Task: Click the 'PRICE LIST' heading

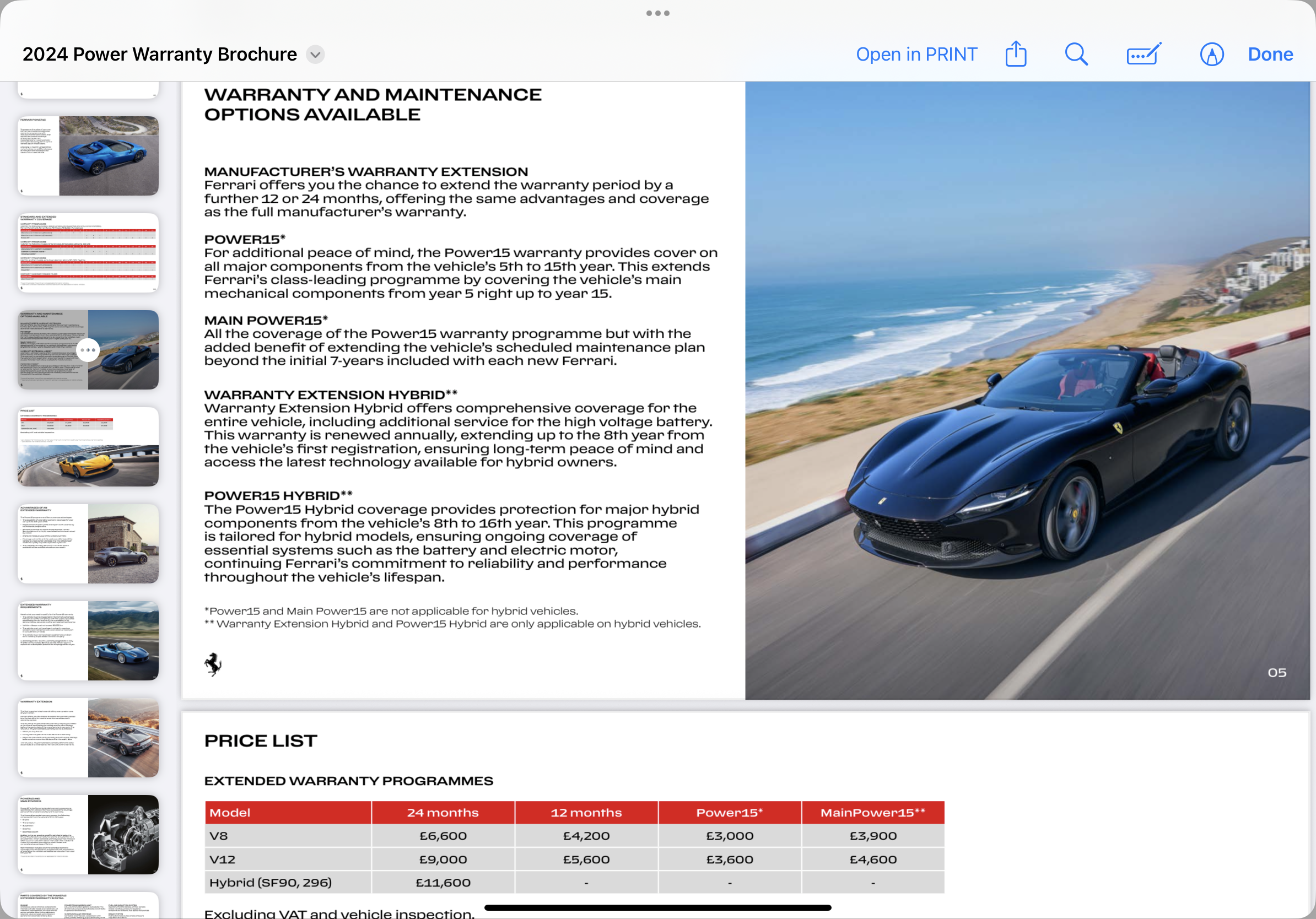Action: click(260, 741)
